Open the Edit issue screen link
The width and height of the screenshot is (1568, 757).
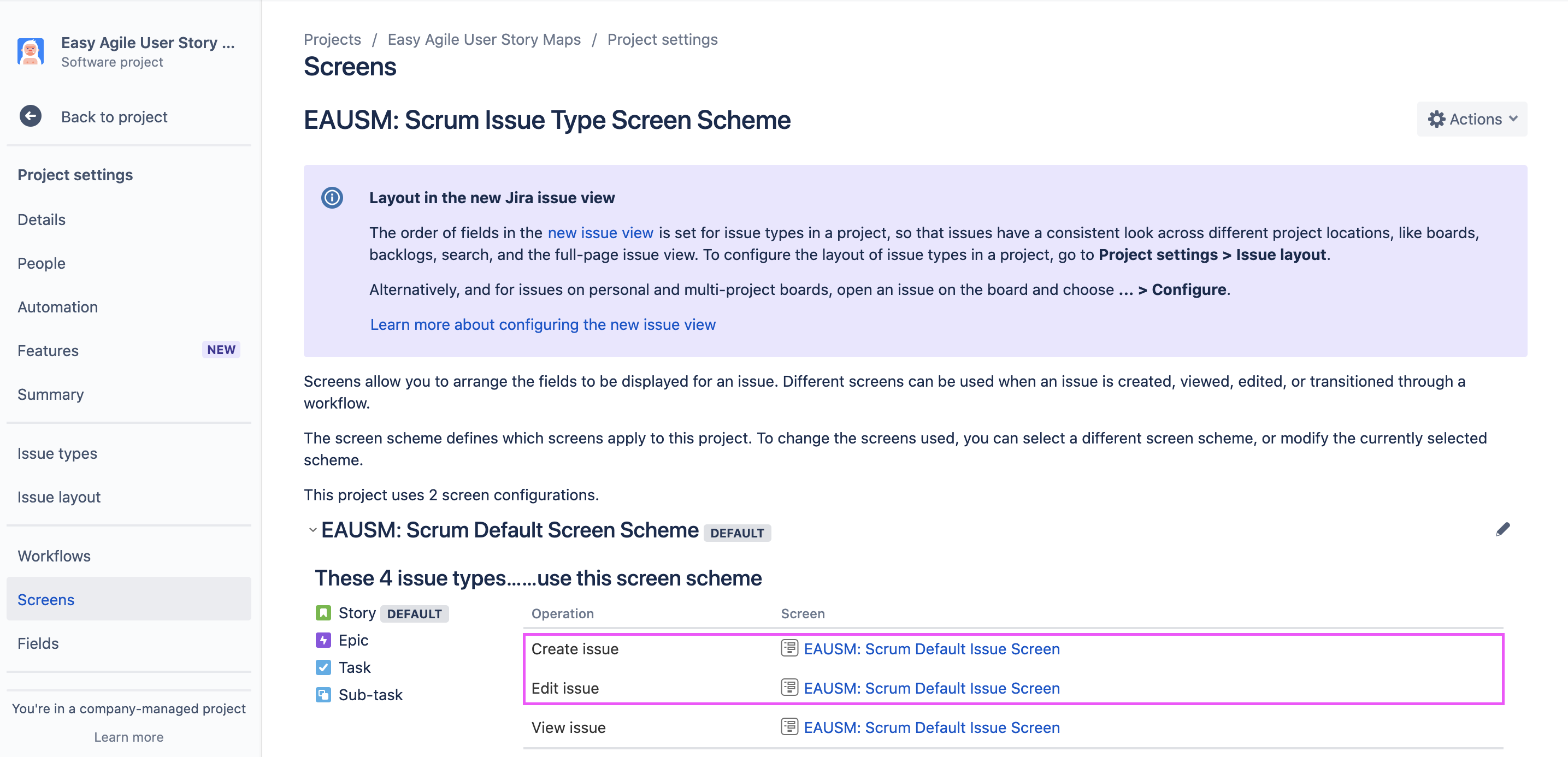click(932, 688)
